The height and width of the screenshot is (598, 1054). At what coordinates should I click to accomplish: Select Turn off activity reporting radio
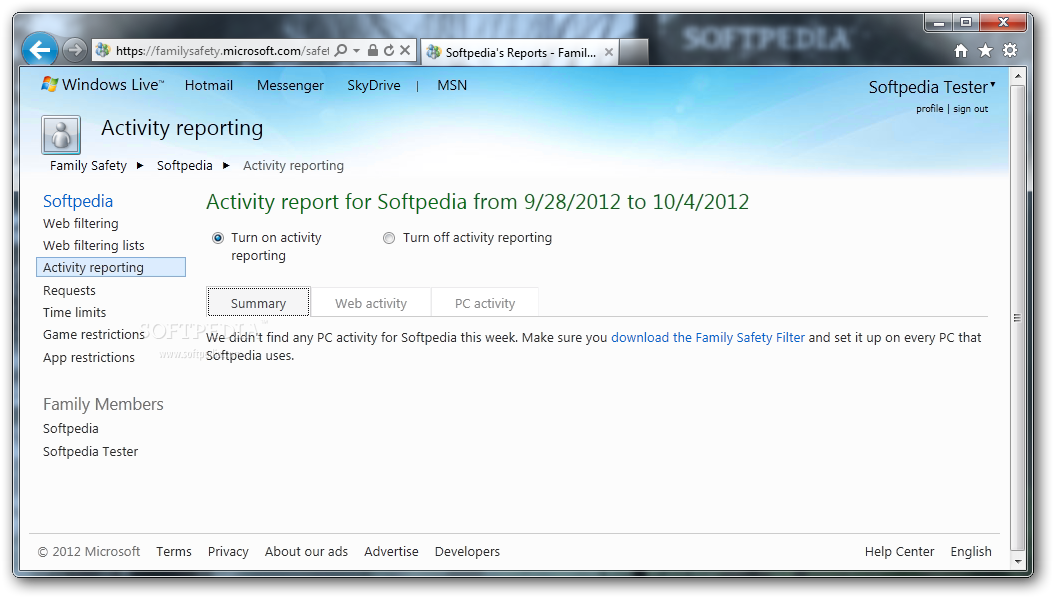click(x=389, y=238)
